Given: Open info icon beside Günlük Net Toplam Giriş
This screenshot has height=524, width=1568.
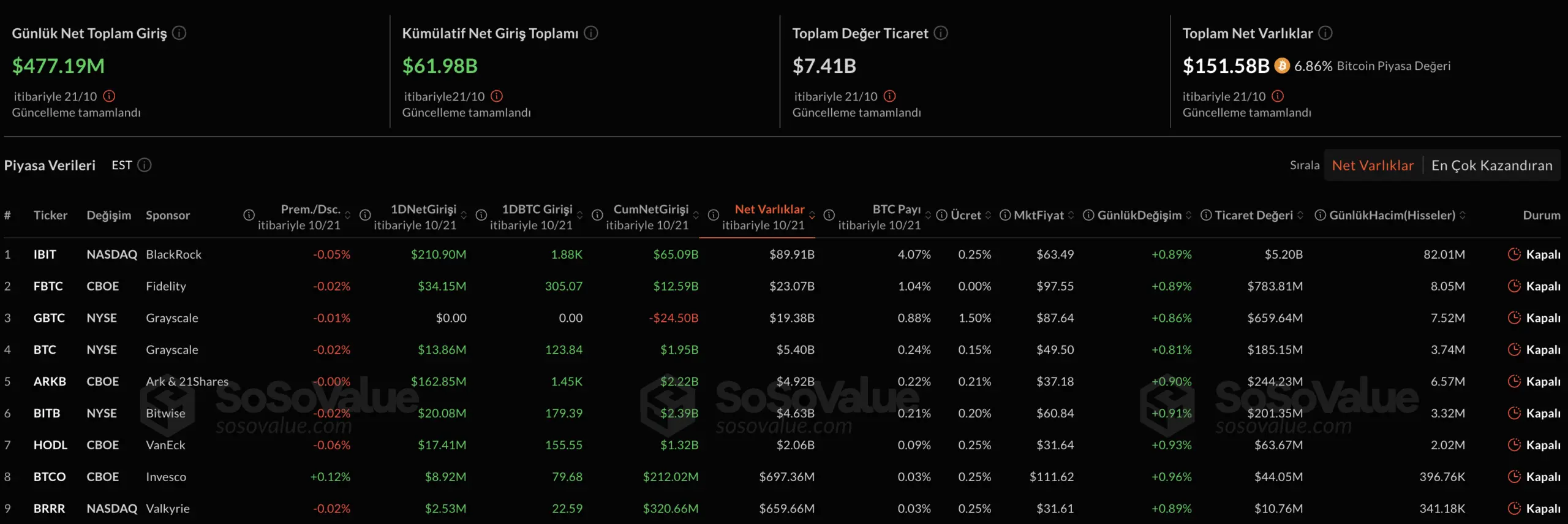Looking at the screenshot, I should (x=179, y=33).
